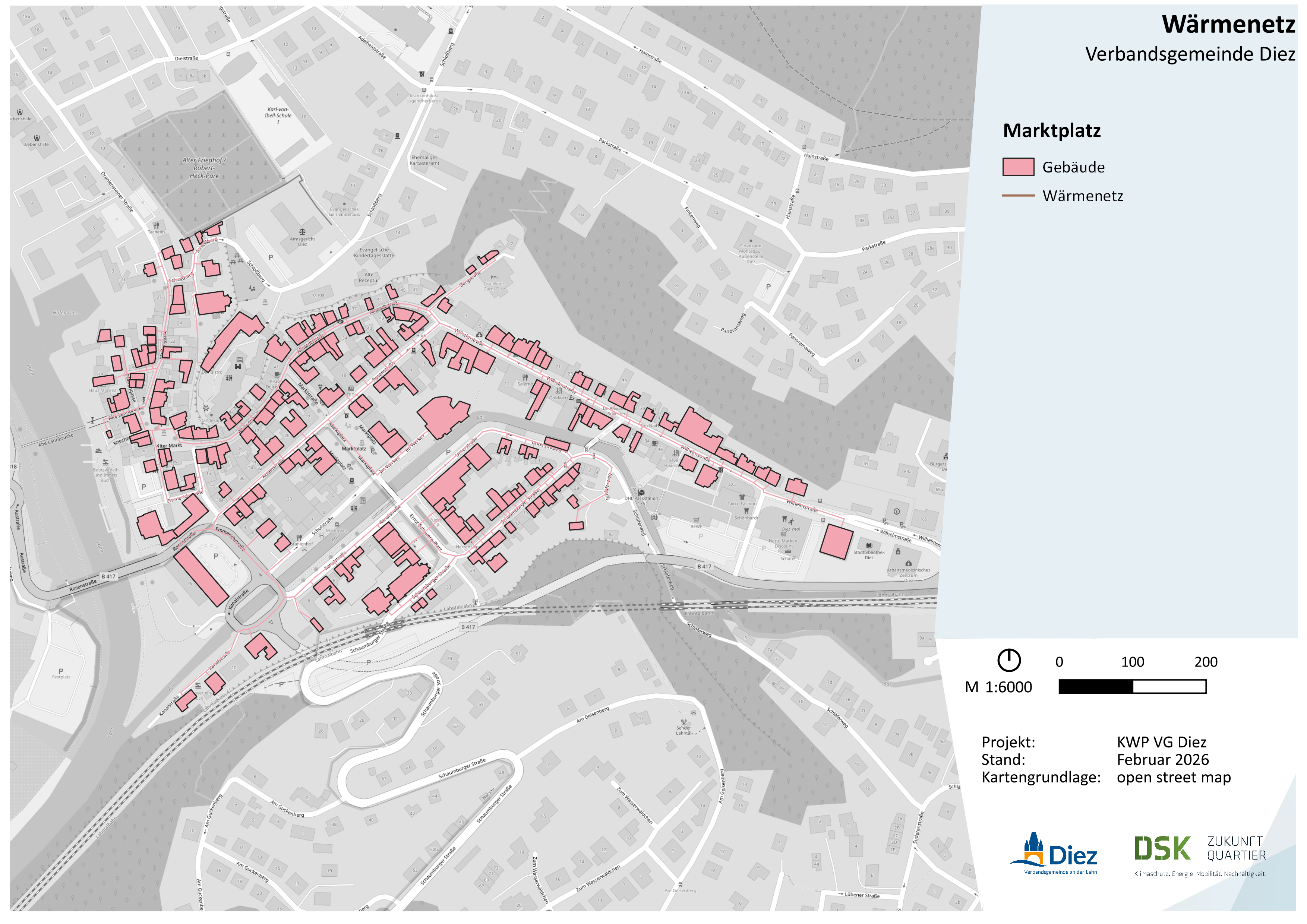
Task: Click the Amtsgericht Diez scales icon
Action: [x=302, y=232]
